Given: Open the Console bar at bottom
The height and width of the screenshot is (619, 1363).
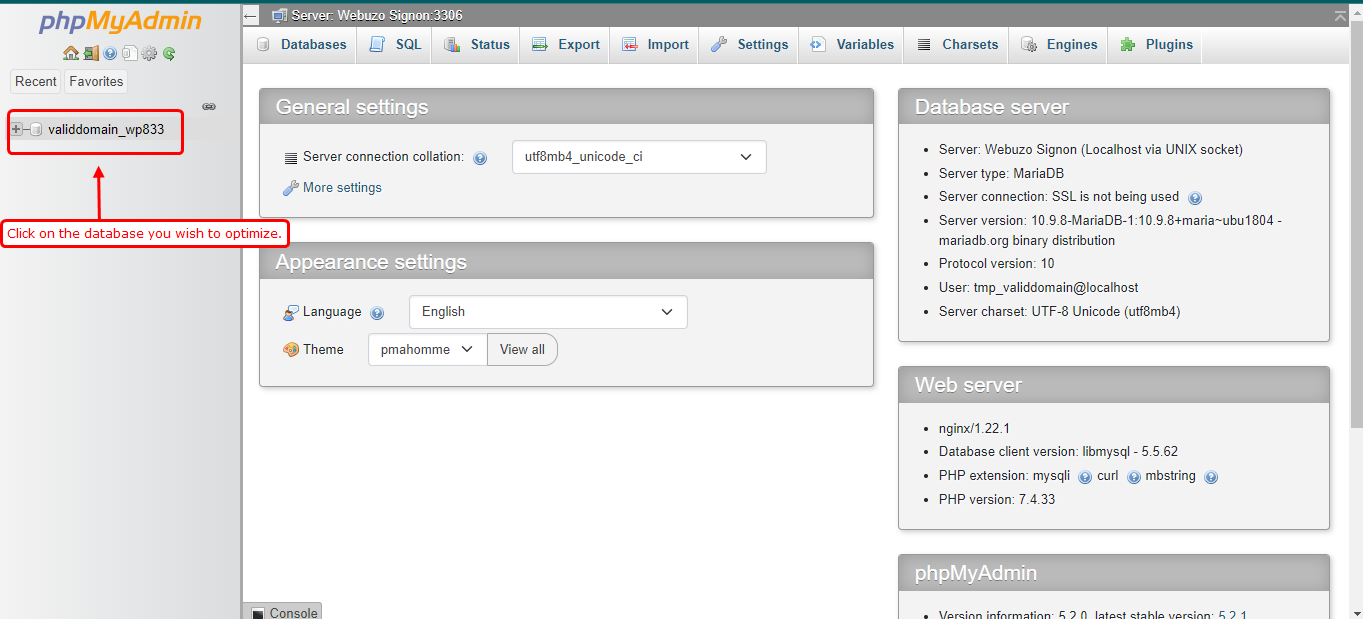Looking at the screenshot, I should click(283, 612).
